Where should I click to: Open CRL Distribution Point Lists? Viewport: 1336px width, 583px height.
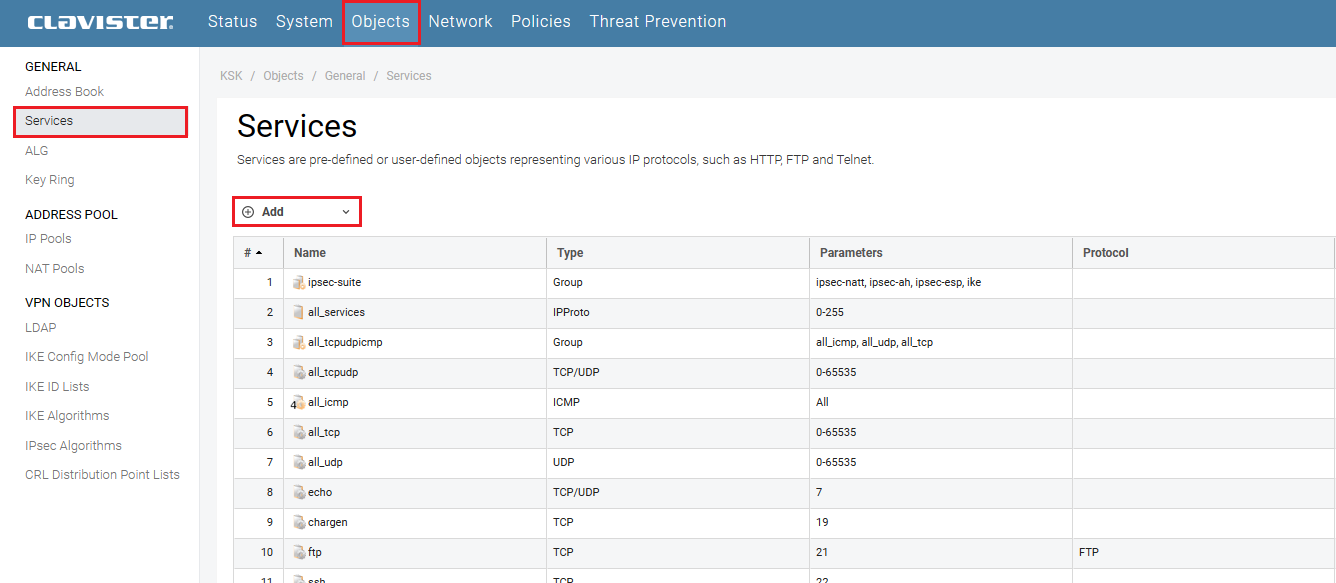[x=102, y=475]
